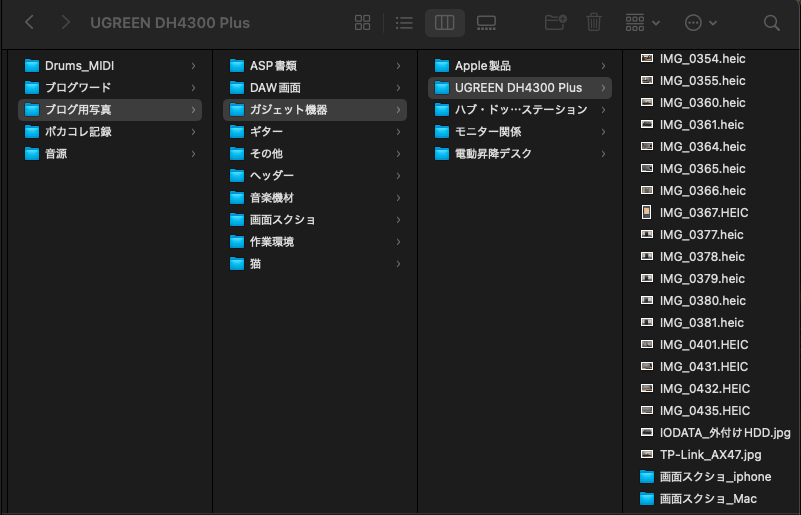
Task: Click the TP-Link_AX47.jpg file icon
Action: [x=646, y=455]
